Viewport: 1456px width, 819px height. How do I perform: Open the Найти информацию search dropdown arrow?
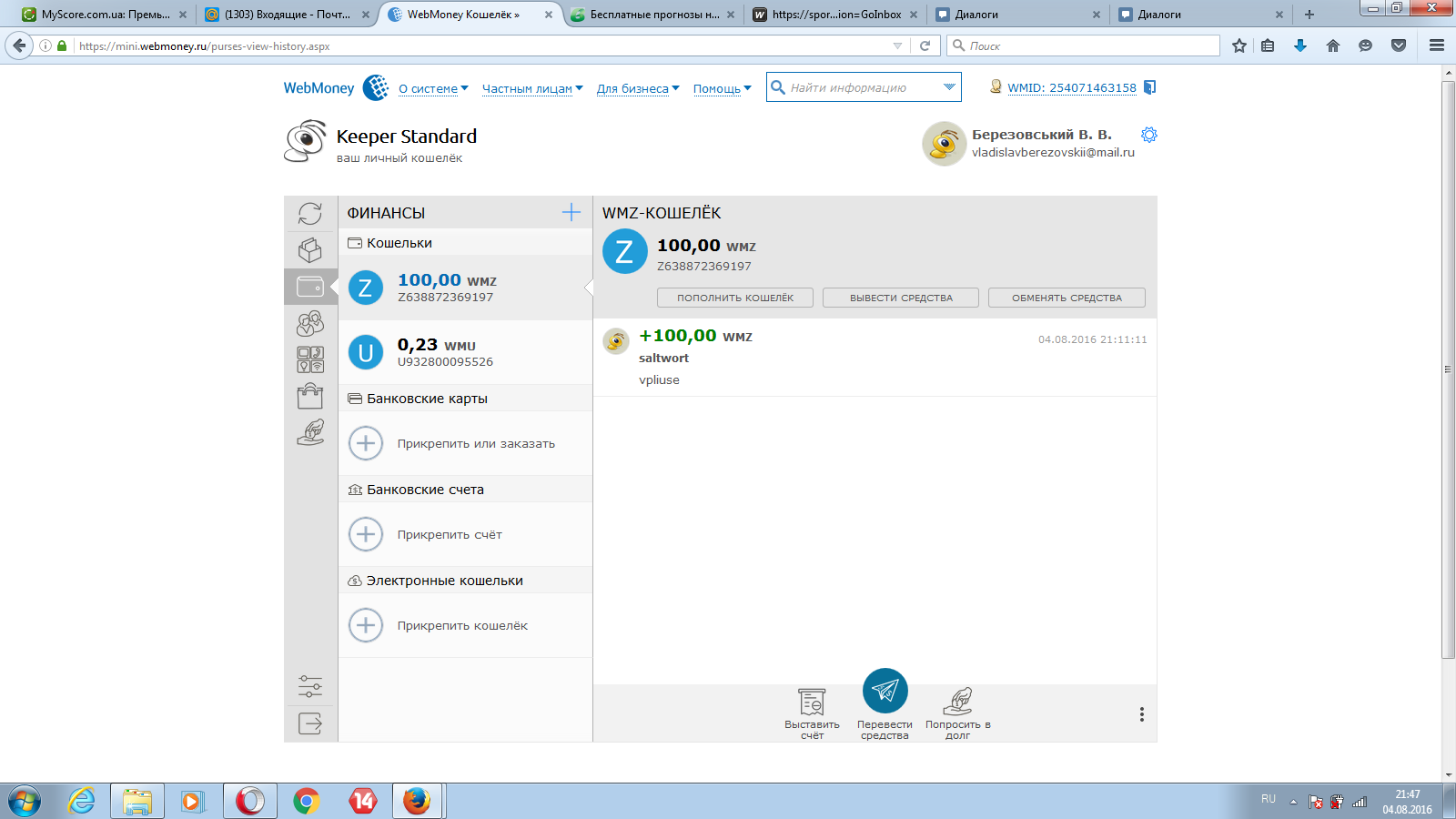tap(949, 87)
